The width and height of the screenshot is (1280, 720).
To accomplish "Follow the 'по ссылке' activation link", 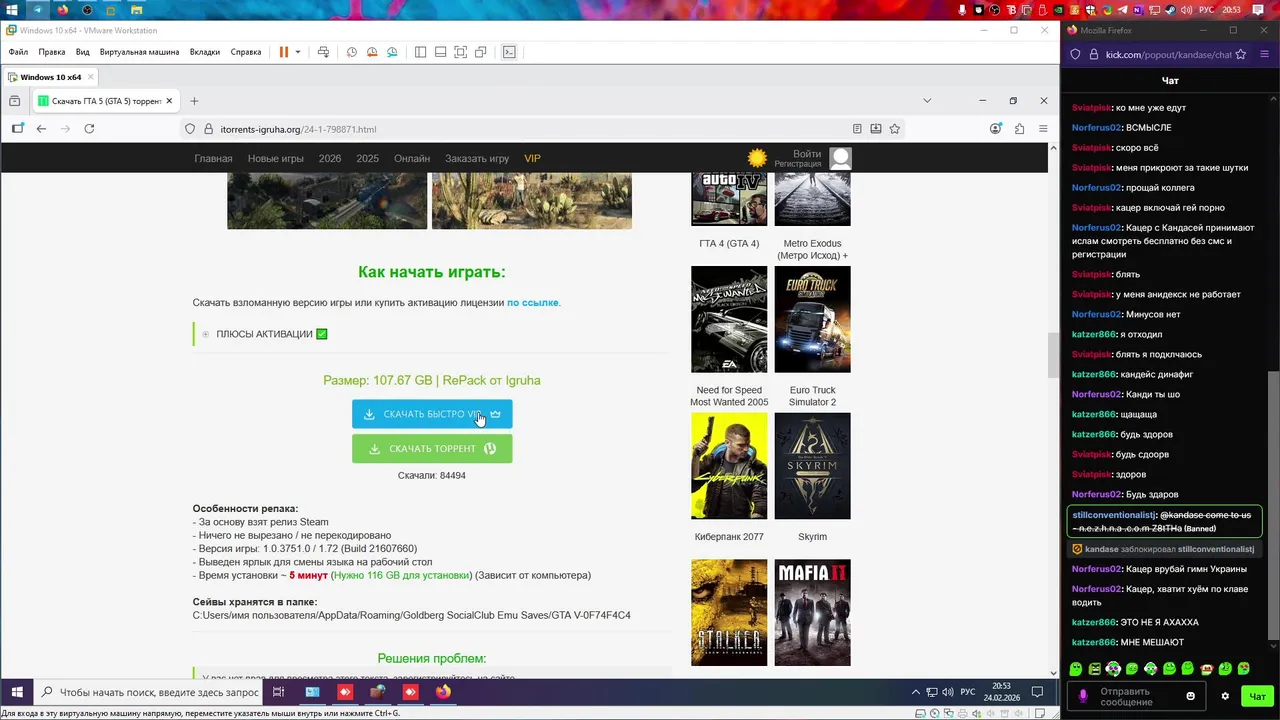I will click(x=533, y=303).
